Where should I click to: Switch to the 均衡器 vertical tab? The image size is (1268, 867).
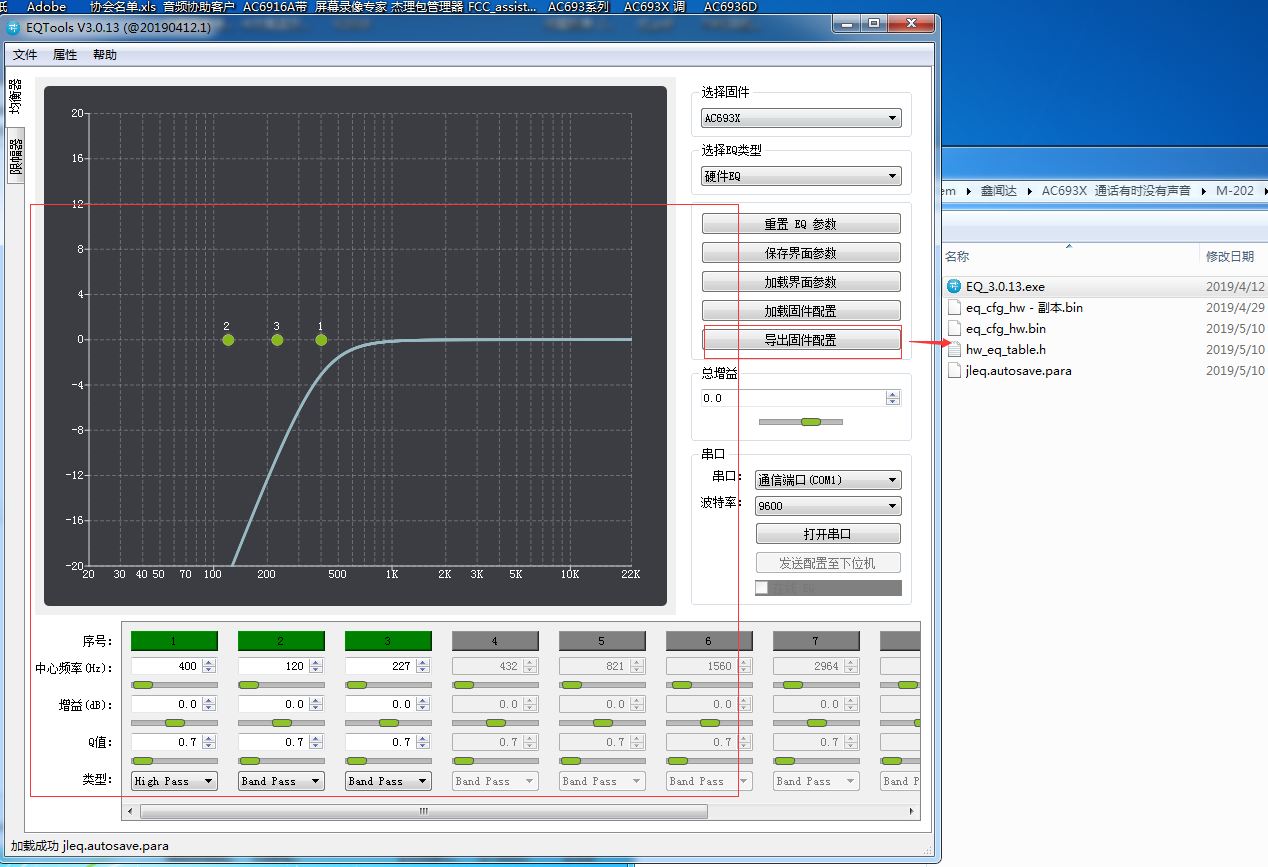16,96
